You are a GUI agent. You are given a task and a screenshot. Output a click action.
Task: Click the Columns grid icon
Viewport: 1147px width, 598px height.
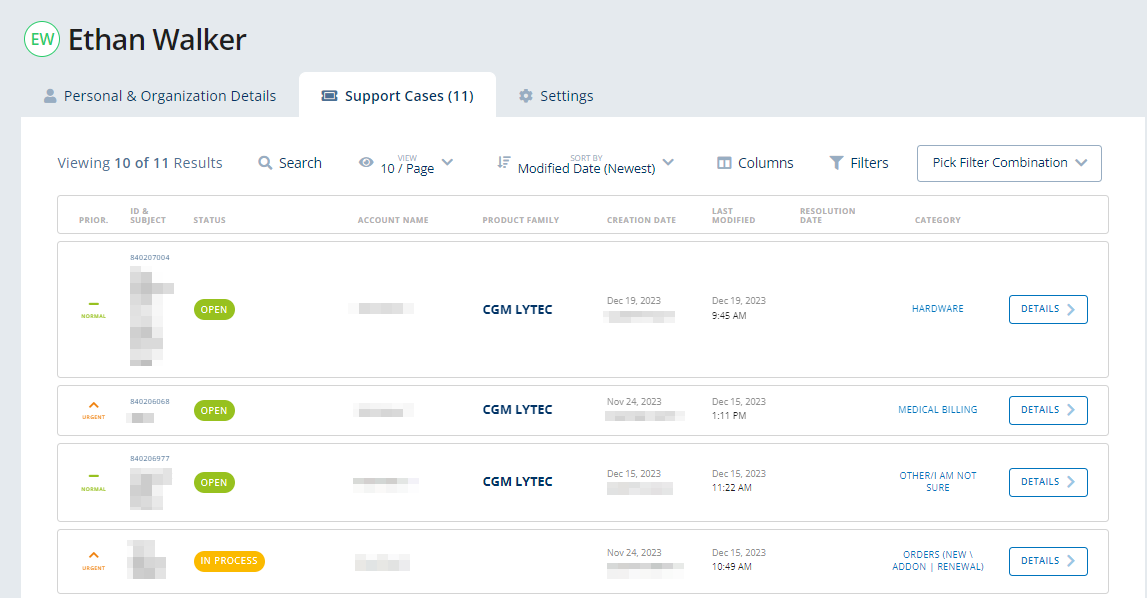tap(725, 162)
